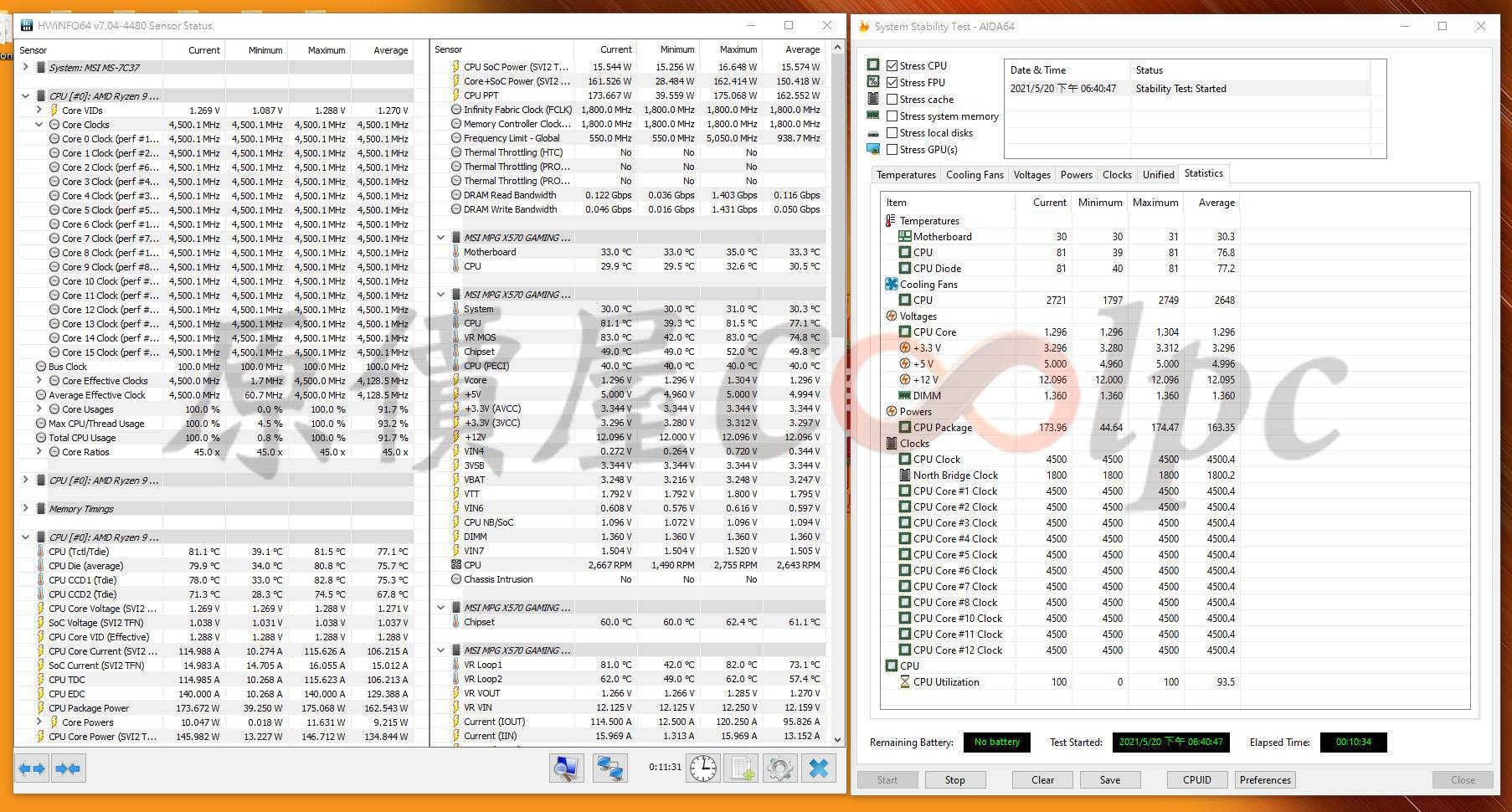The image size is (1512, 812).
Task: Open the Clocks tab
Action: [1117, 175]
